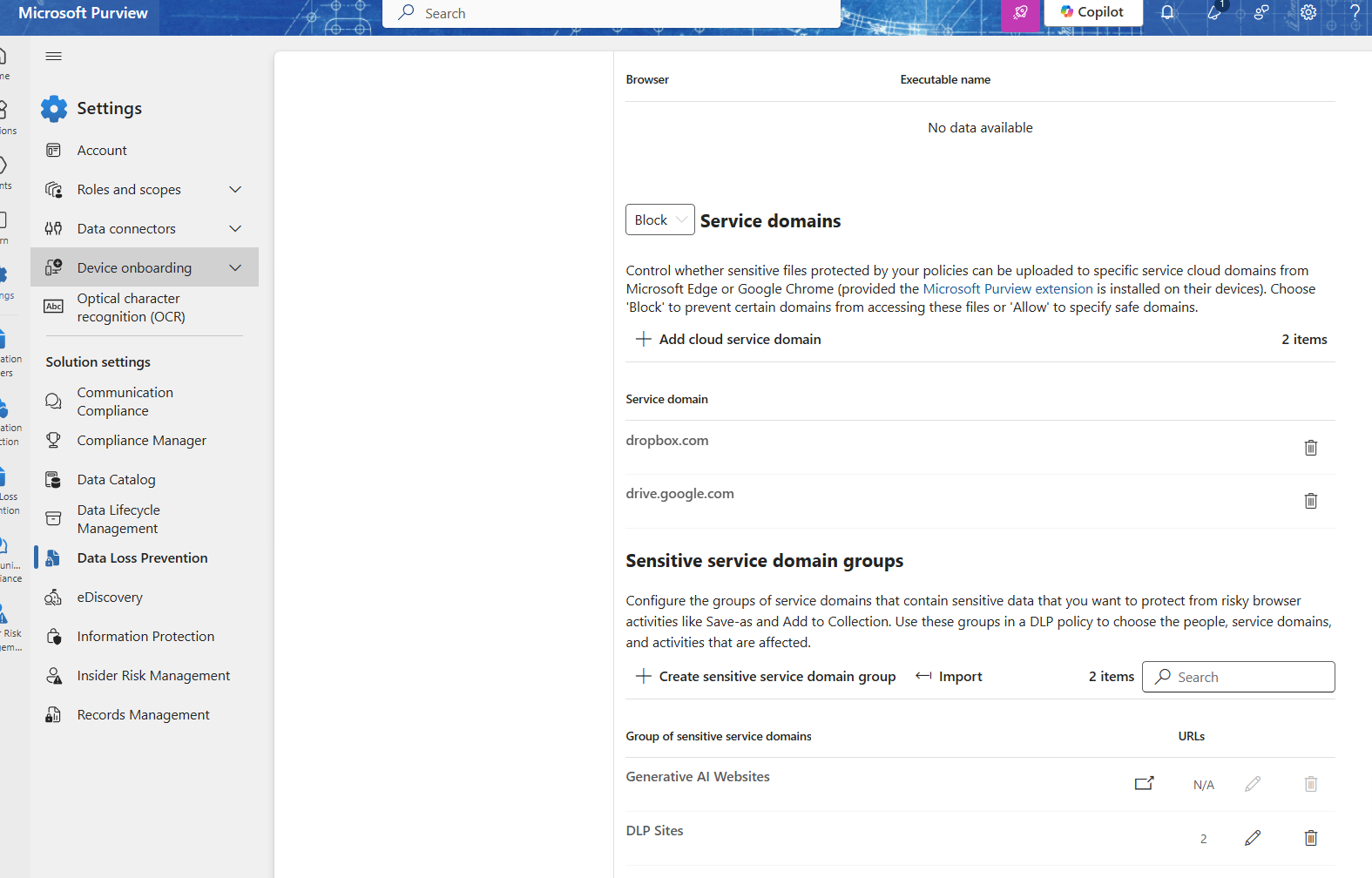Click Create sensitive service domain group

point(766,676)
